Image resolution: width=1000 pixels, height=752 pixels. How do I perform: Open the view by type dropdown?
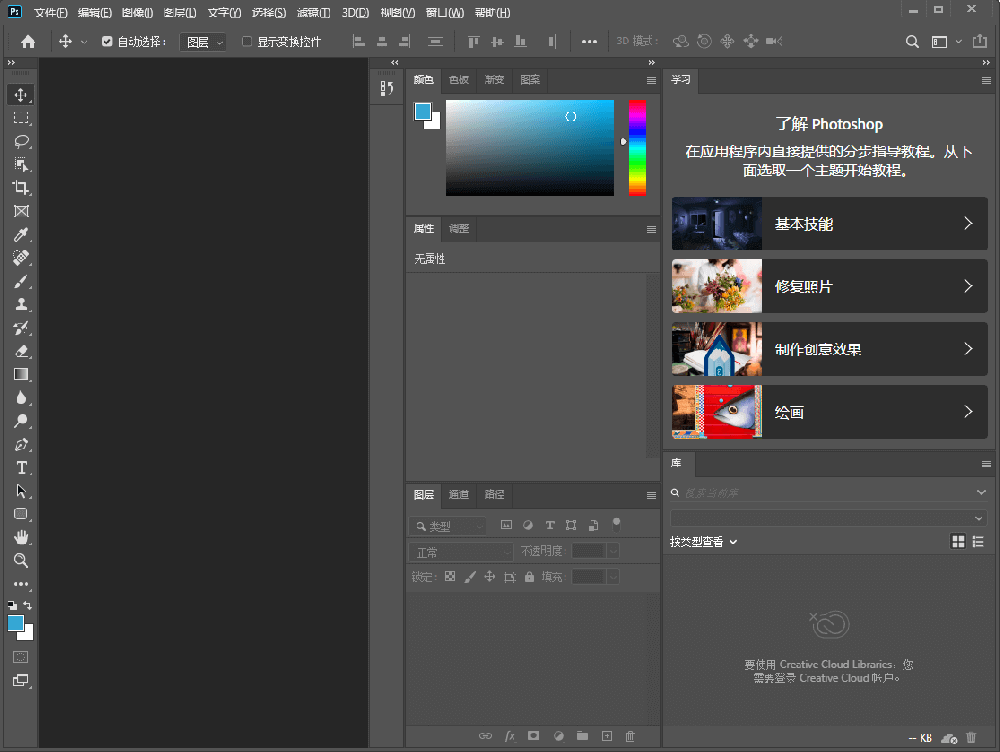click(703, 542)
